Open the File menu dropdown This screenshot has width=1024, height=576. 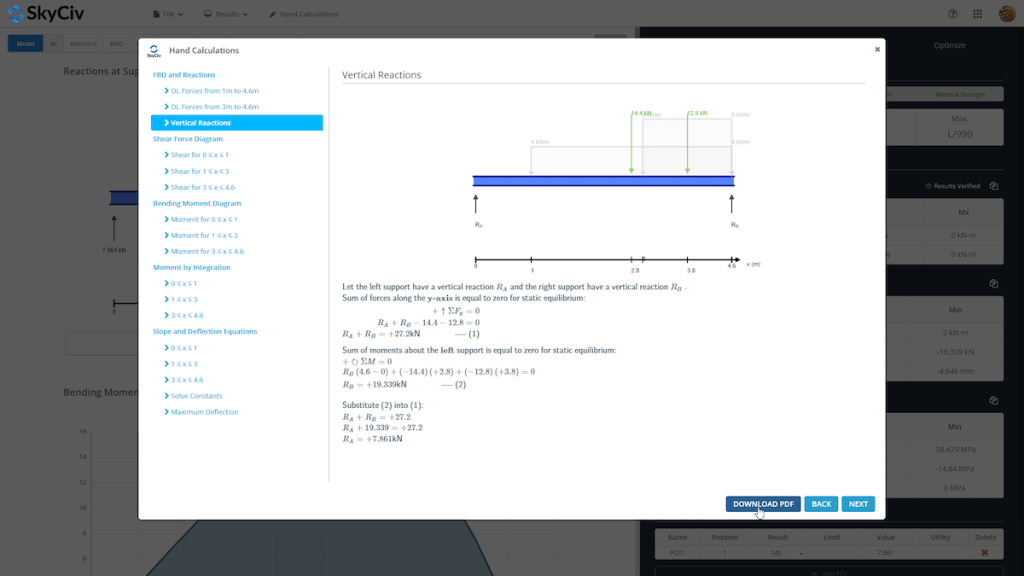(166, 13)
